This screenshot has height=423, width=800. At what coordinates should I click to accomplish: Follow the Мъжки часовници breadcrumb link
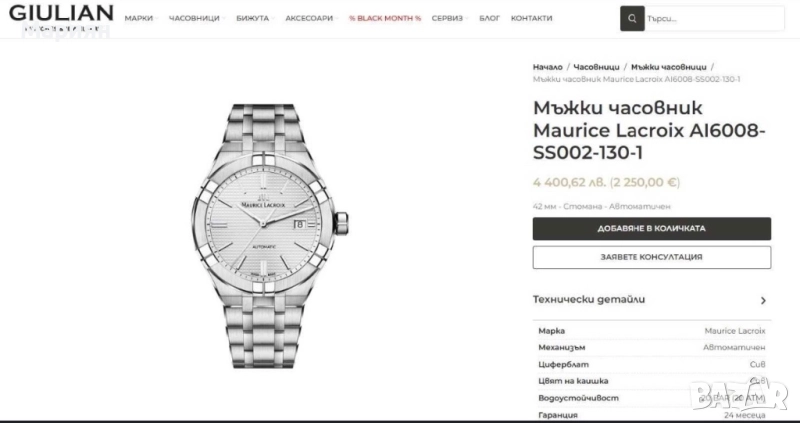669,67
